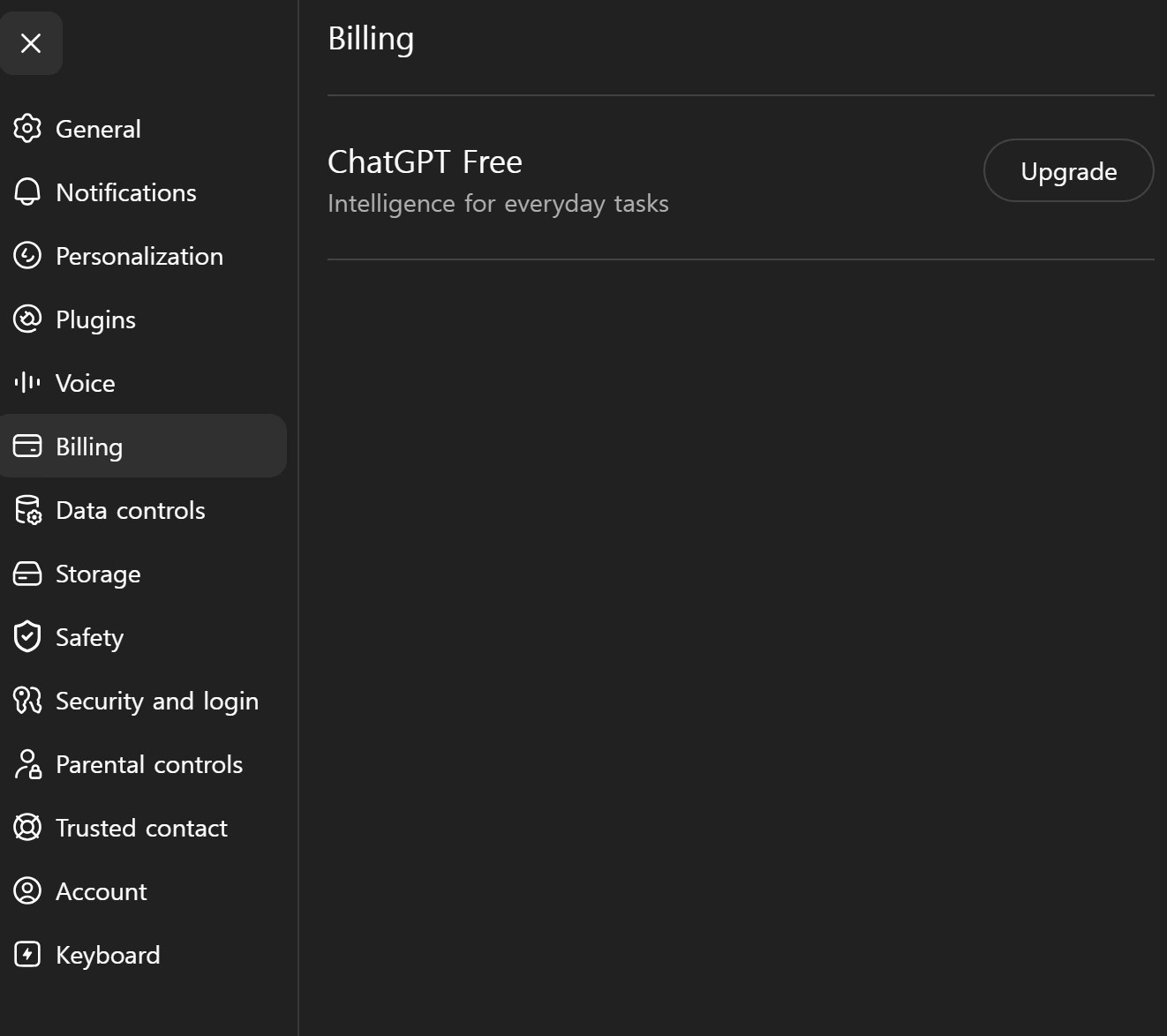Viewport: 1167px width, 1036px height.
Task: Open the Data controls section
Action: [143, 510]
